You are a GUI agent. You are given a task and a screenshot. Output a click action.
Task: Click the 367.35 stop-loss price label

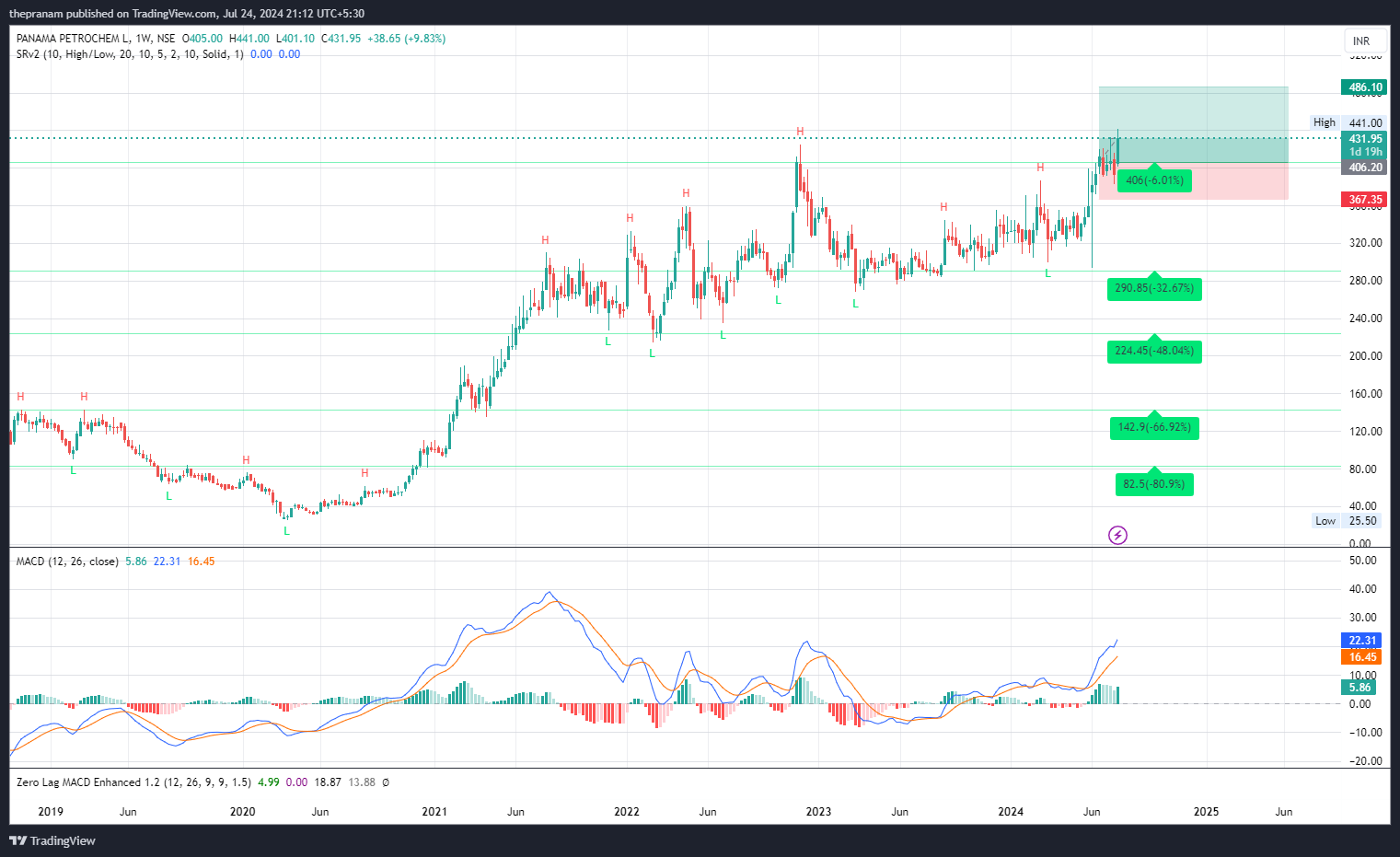point(1364,200)
